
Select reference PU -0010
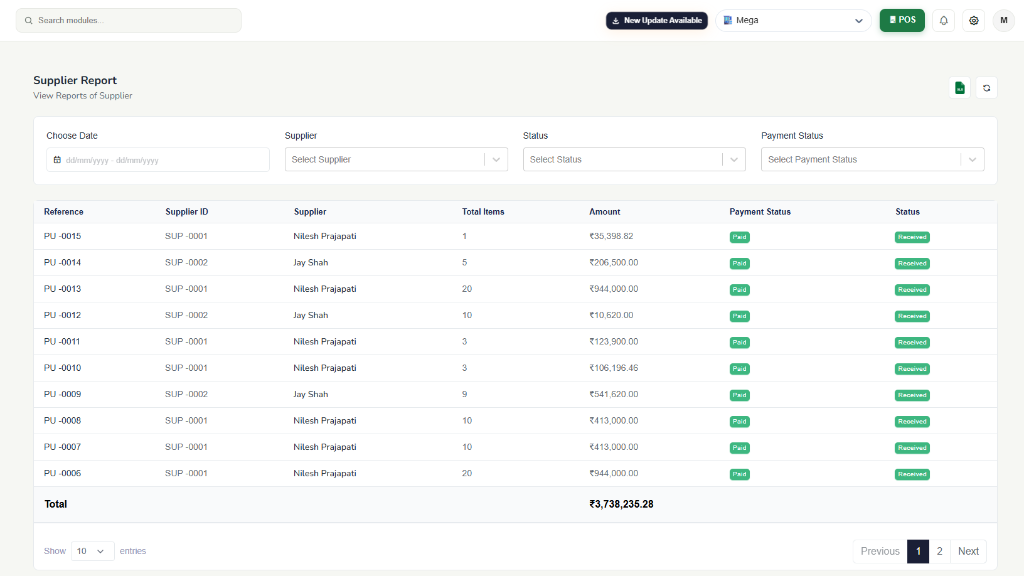click(x=62, y=368)
